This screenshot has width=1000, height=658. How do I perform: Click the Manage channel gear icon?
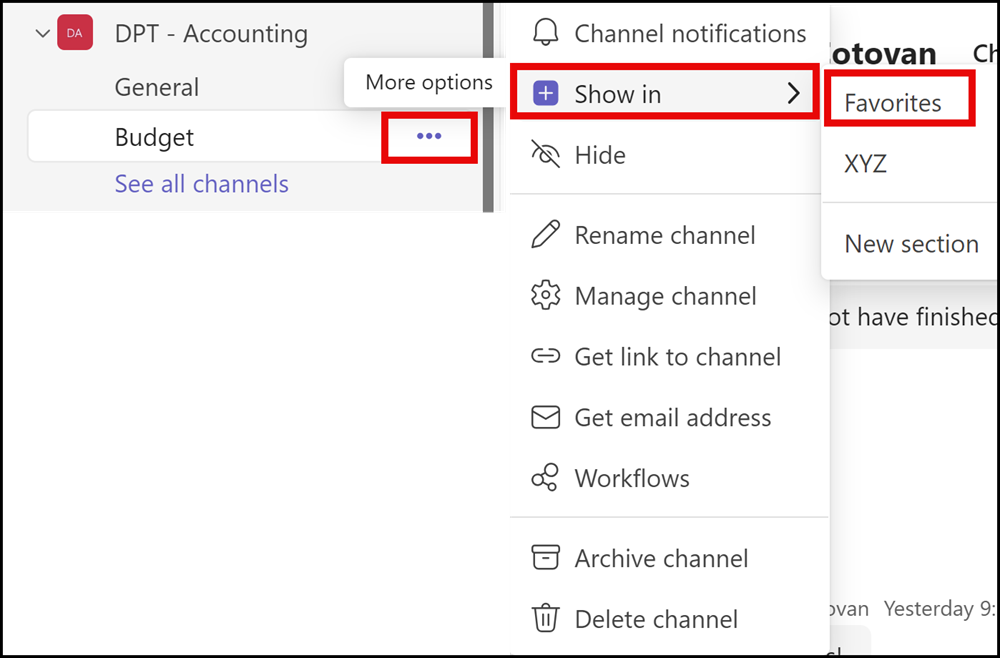pos(545,296)
